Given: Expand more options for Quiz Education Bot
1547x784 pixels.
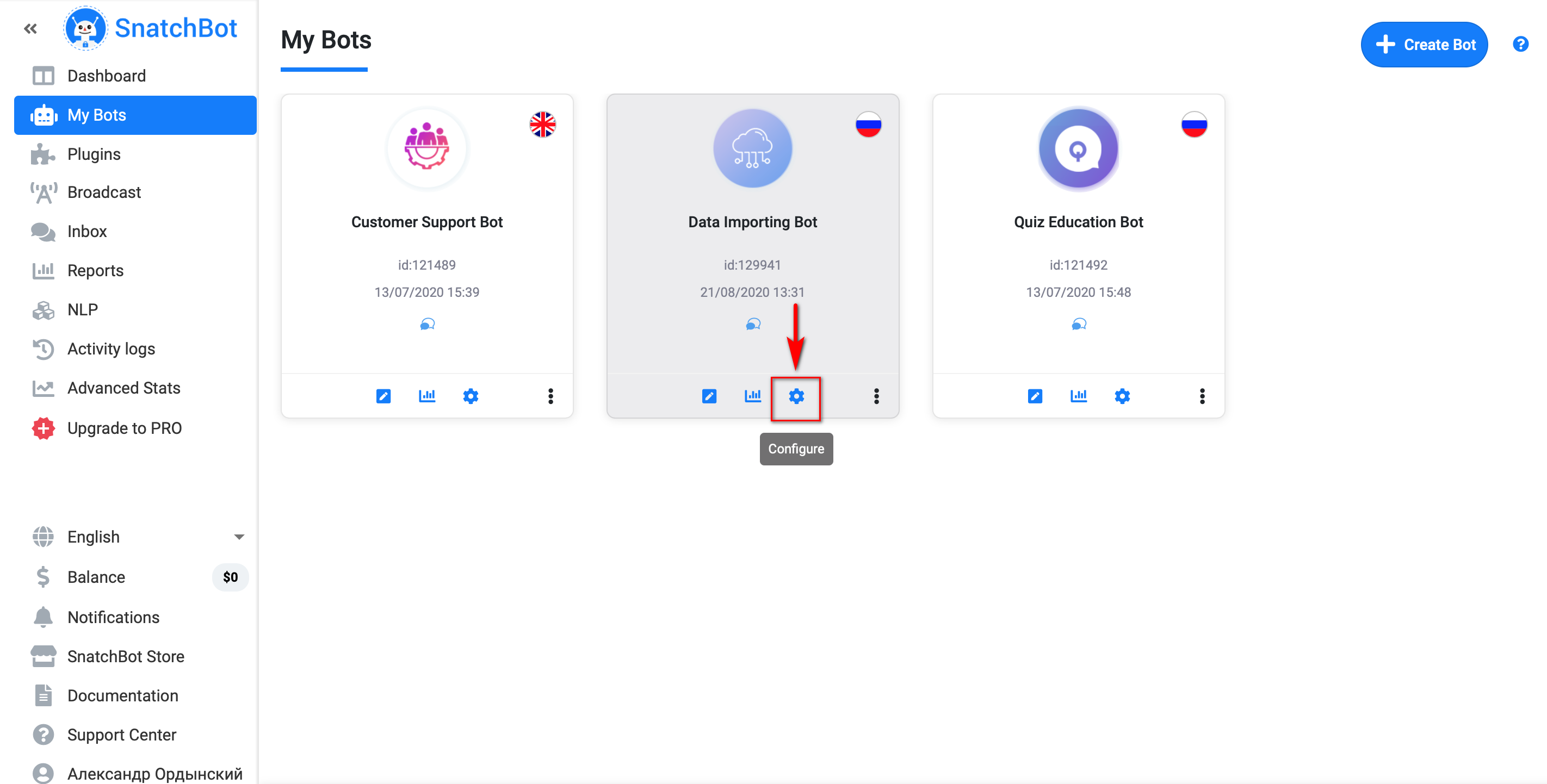Looking at the screenshot, I should coord(1201,396).
